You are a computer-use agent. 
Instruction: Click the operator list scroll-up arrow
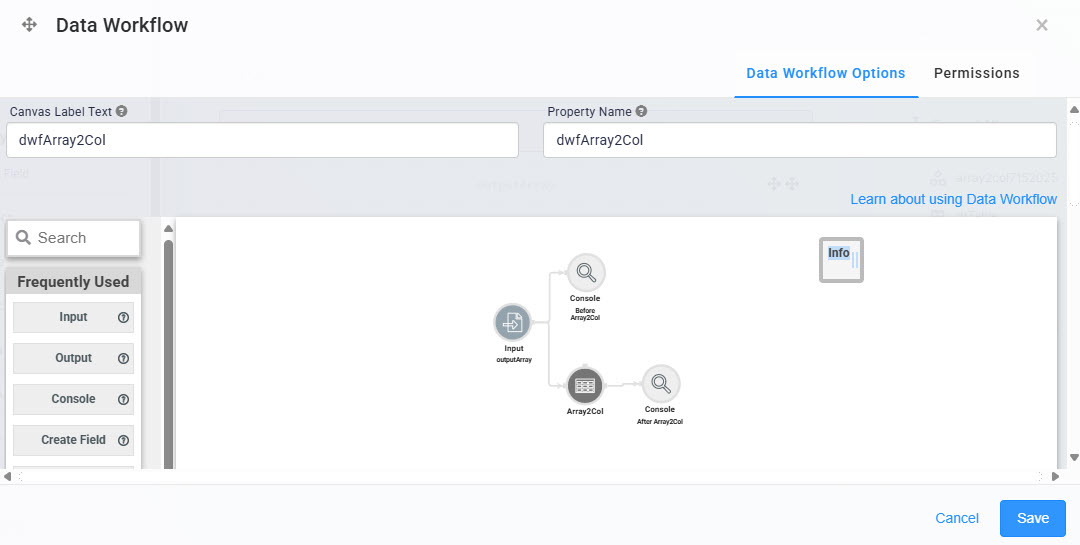coord(169,229)
